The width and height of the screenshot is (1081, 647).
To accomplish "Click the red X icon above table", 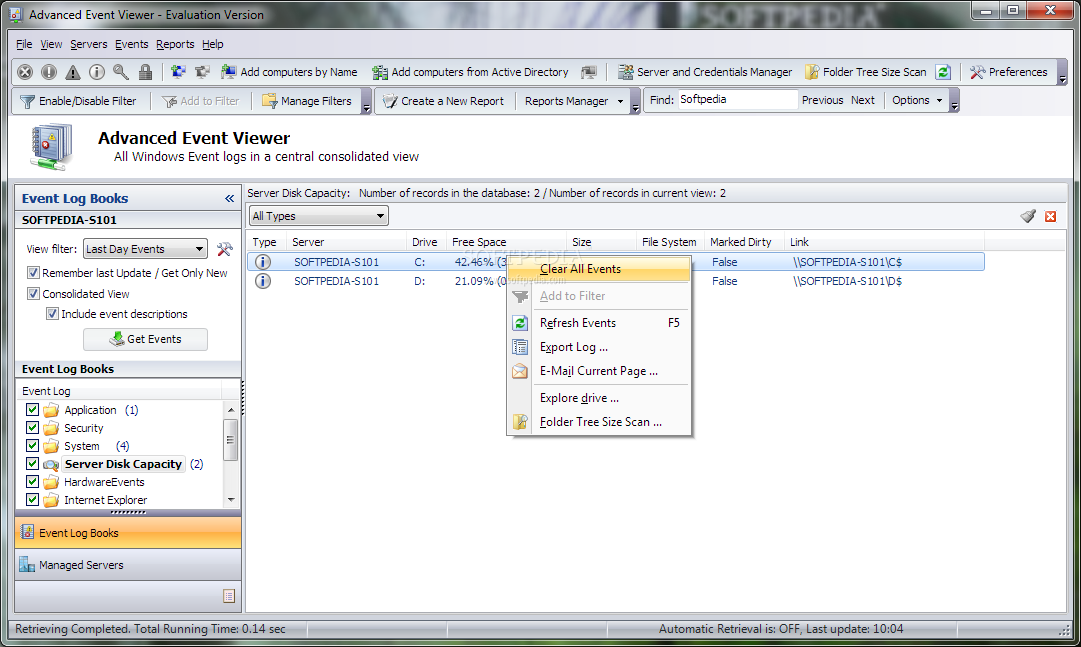I will 1051,217.
